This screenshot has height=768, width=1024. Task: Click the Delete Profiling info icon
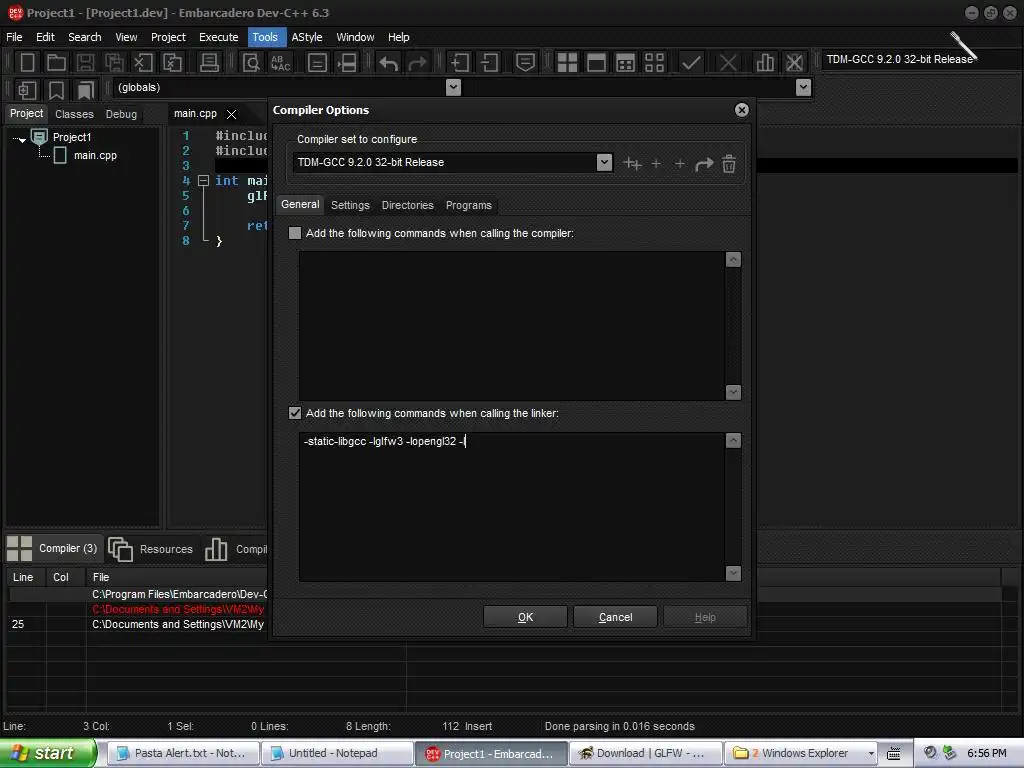click(794, 63)
